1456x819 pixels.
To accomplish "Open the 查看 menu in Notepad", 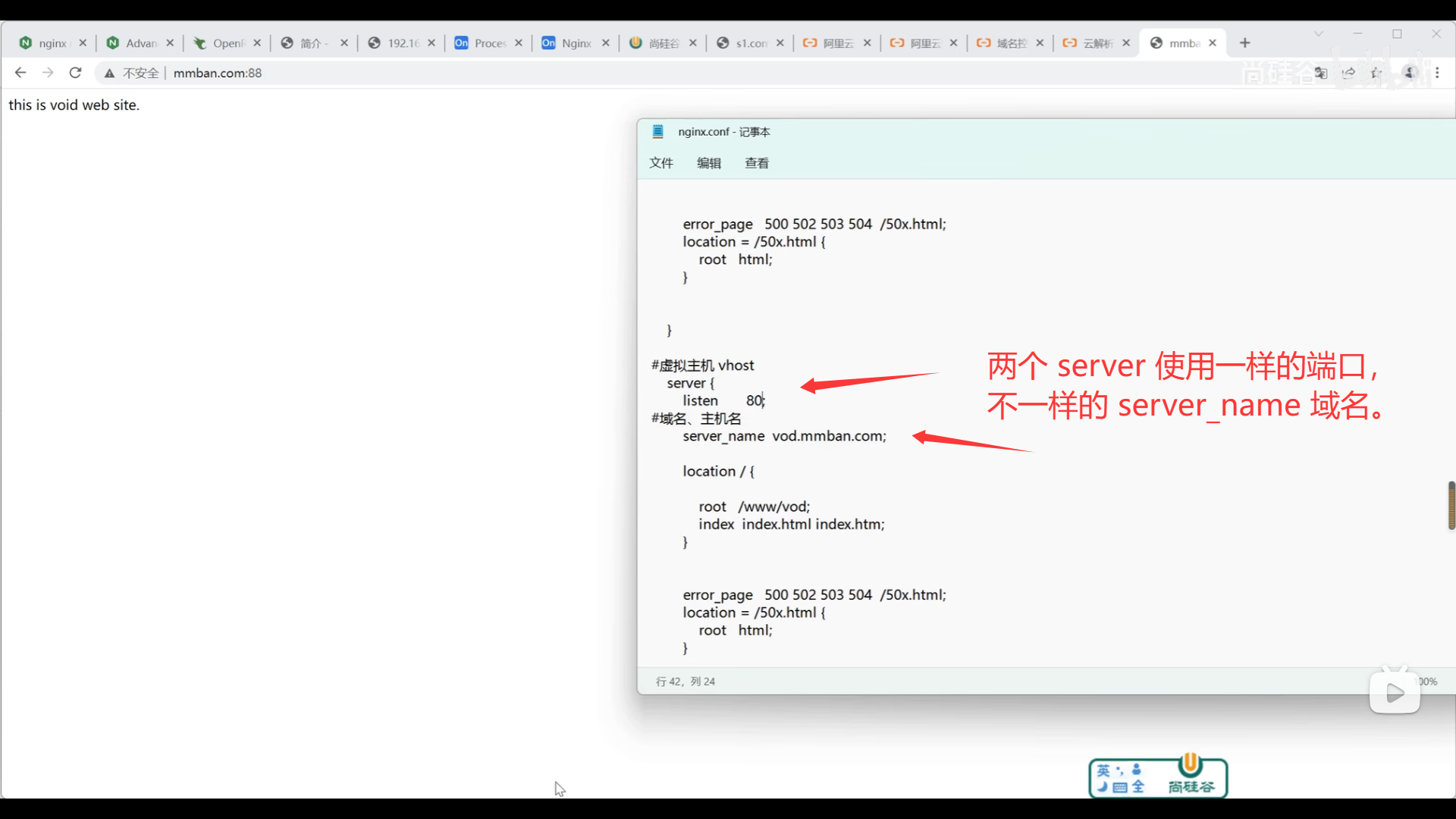I will point(757,163).
